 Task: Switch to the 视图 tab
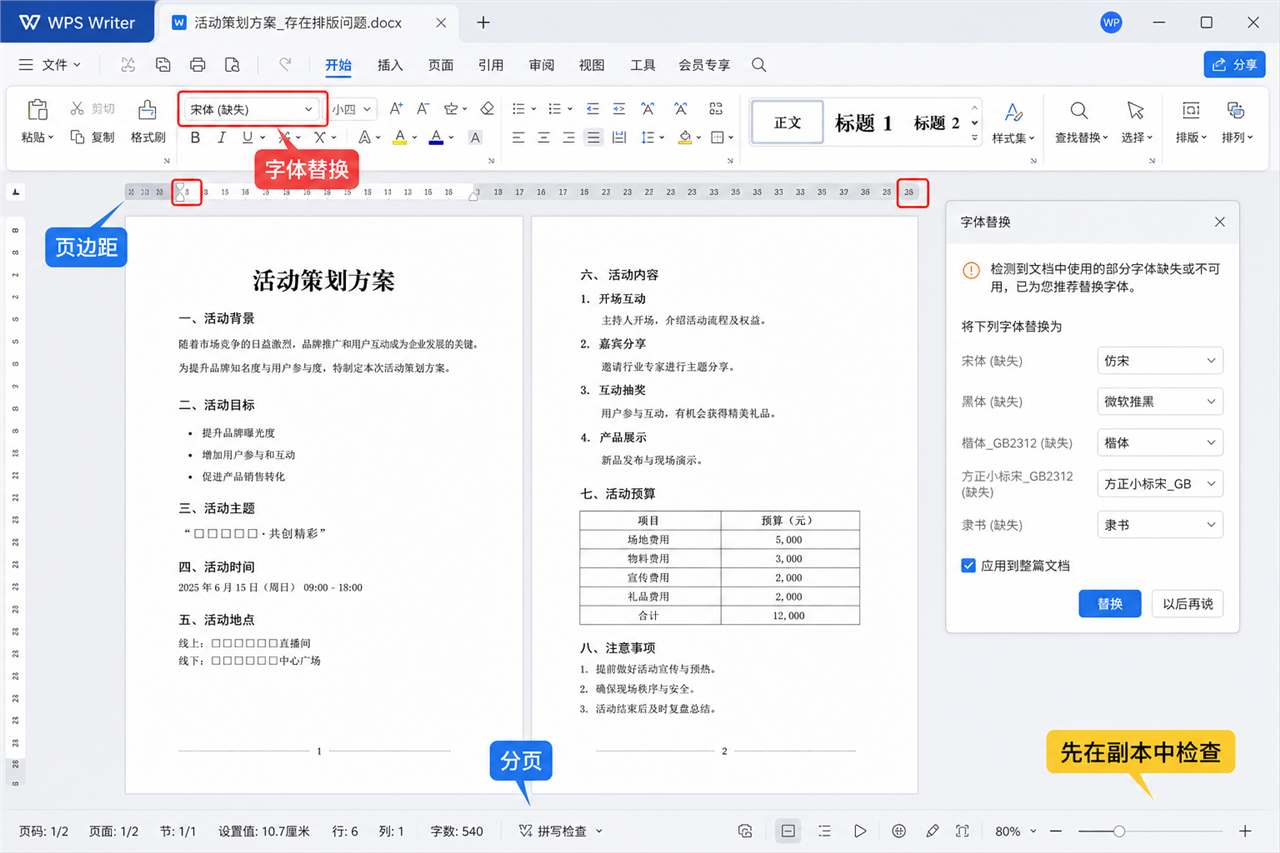(592, 65)
